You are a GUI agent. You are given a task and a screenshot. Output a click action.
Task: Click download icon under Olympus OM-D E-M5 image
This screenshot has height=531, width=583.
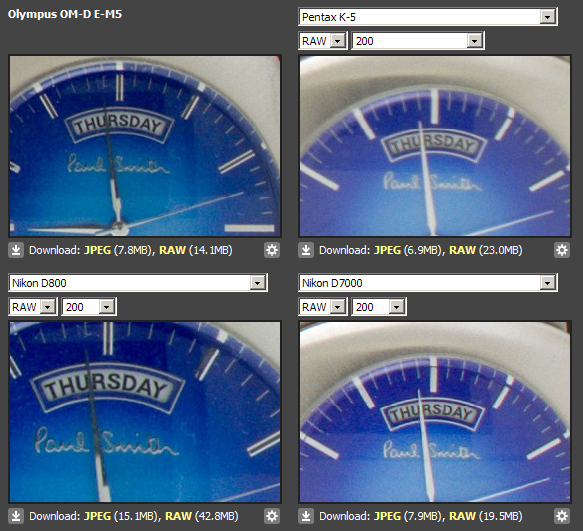16,250
